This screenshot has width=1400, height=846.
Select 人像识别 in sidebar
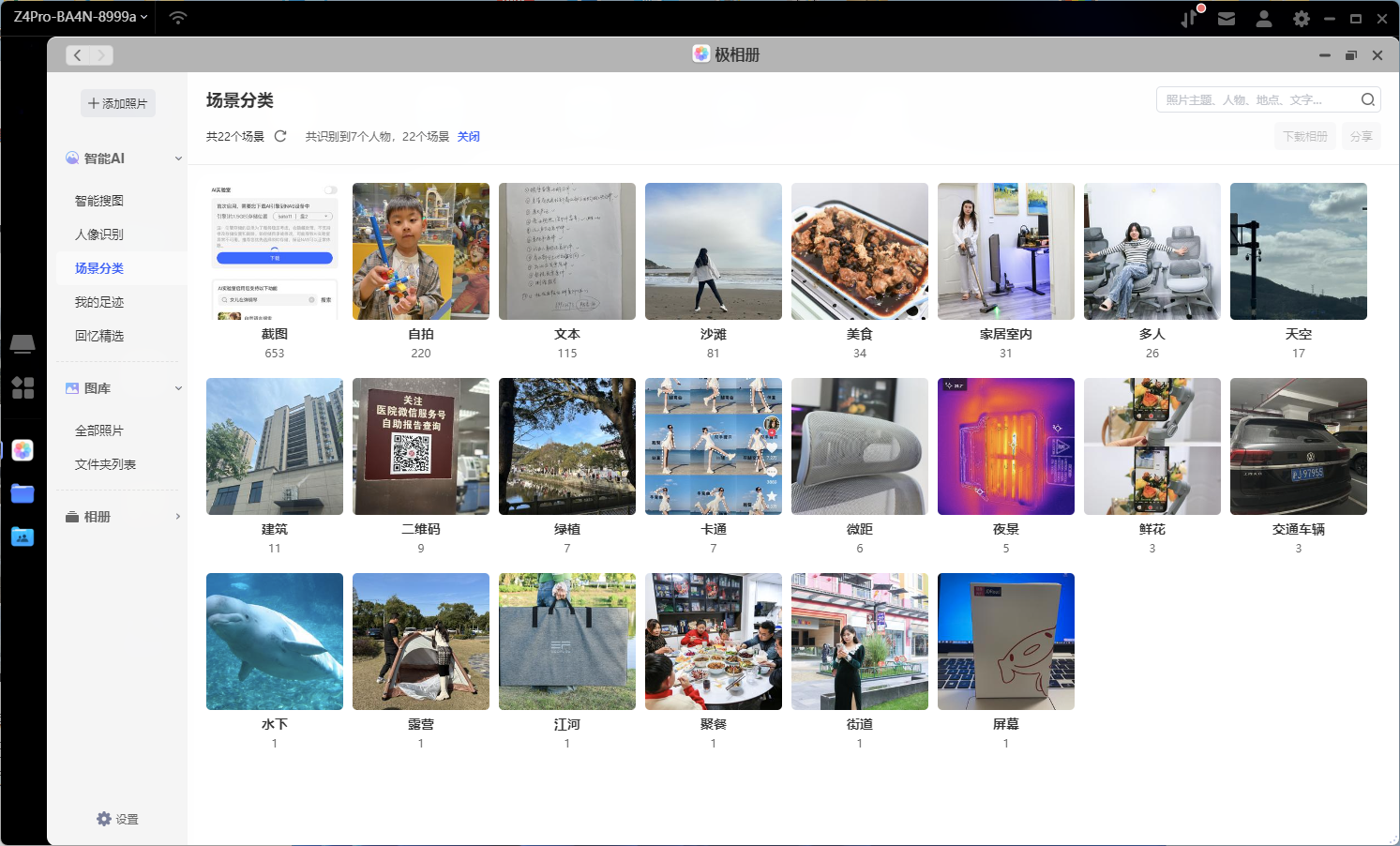99,234
